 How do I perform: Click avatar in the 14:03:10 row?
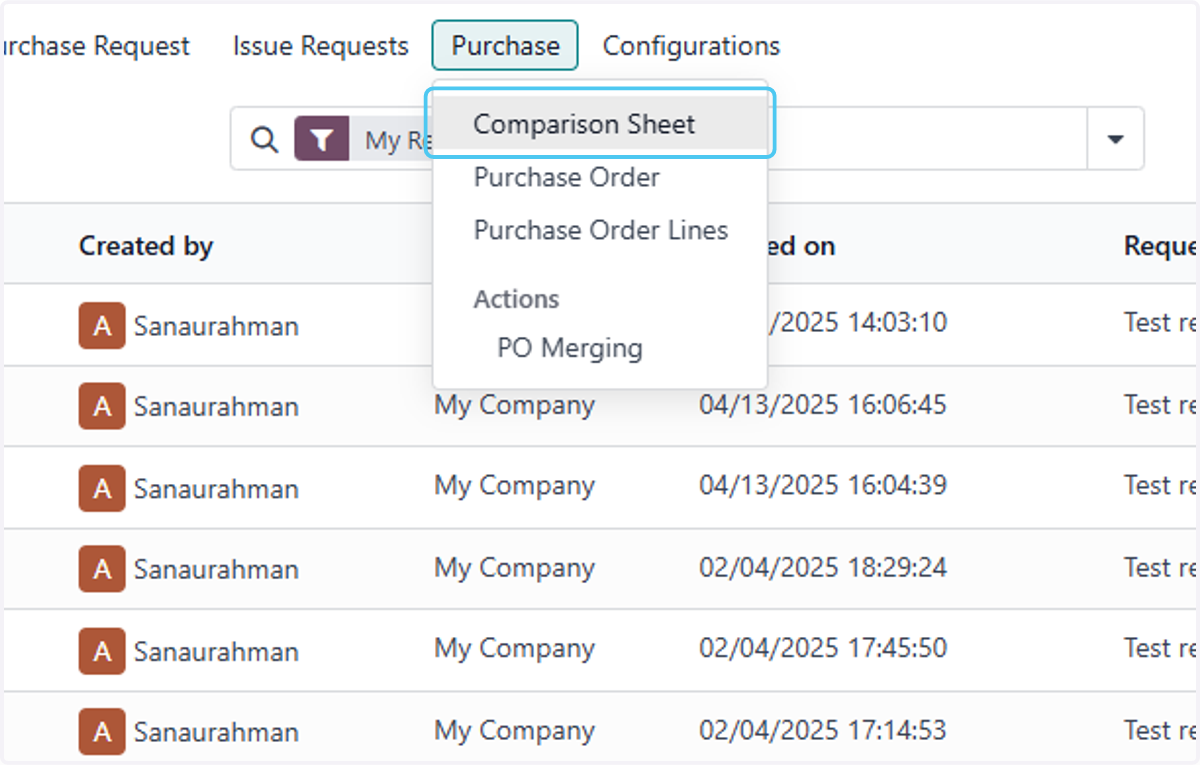(102, 326)
